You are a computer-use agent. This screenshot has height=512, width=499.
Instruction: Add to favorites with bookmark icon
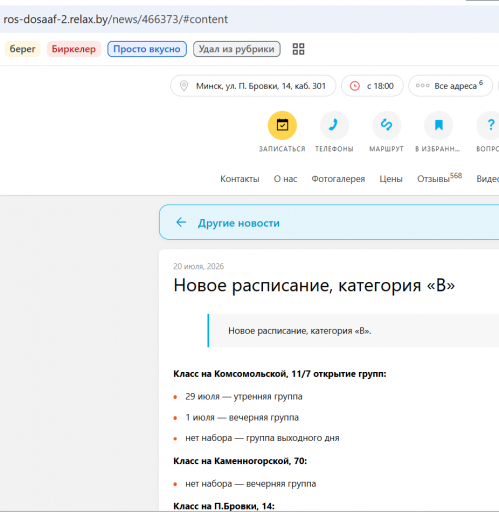tap(438, 125)
